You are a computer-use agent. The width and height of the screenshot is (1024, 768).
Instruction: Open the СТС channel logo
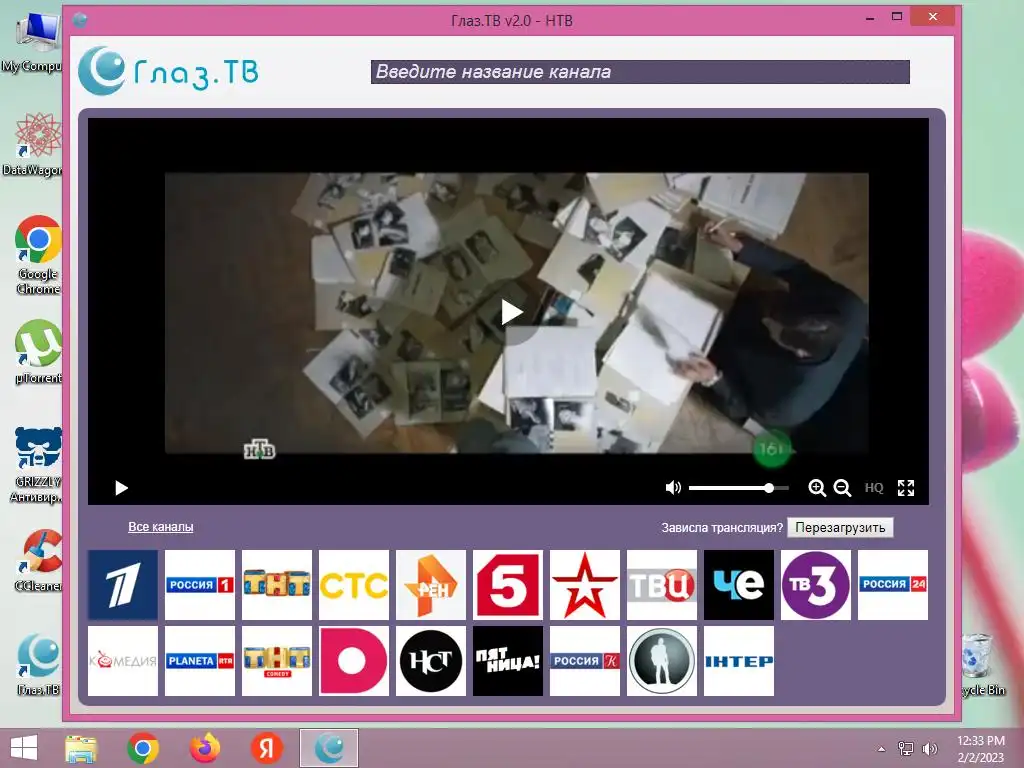pyautogui.click(x=354, y=584)
